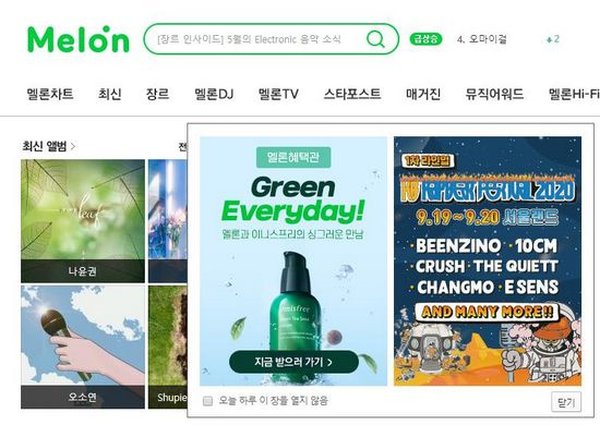Click the rank change arrow indicator
The height and width of the screenshot is (425, 600).
pos(553,39)
